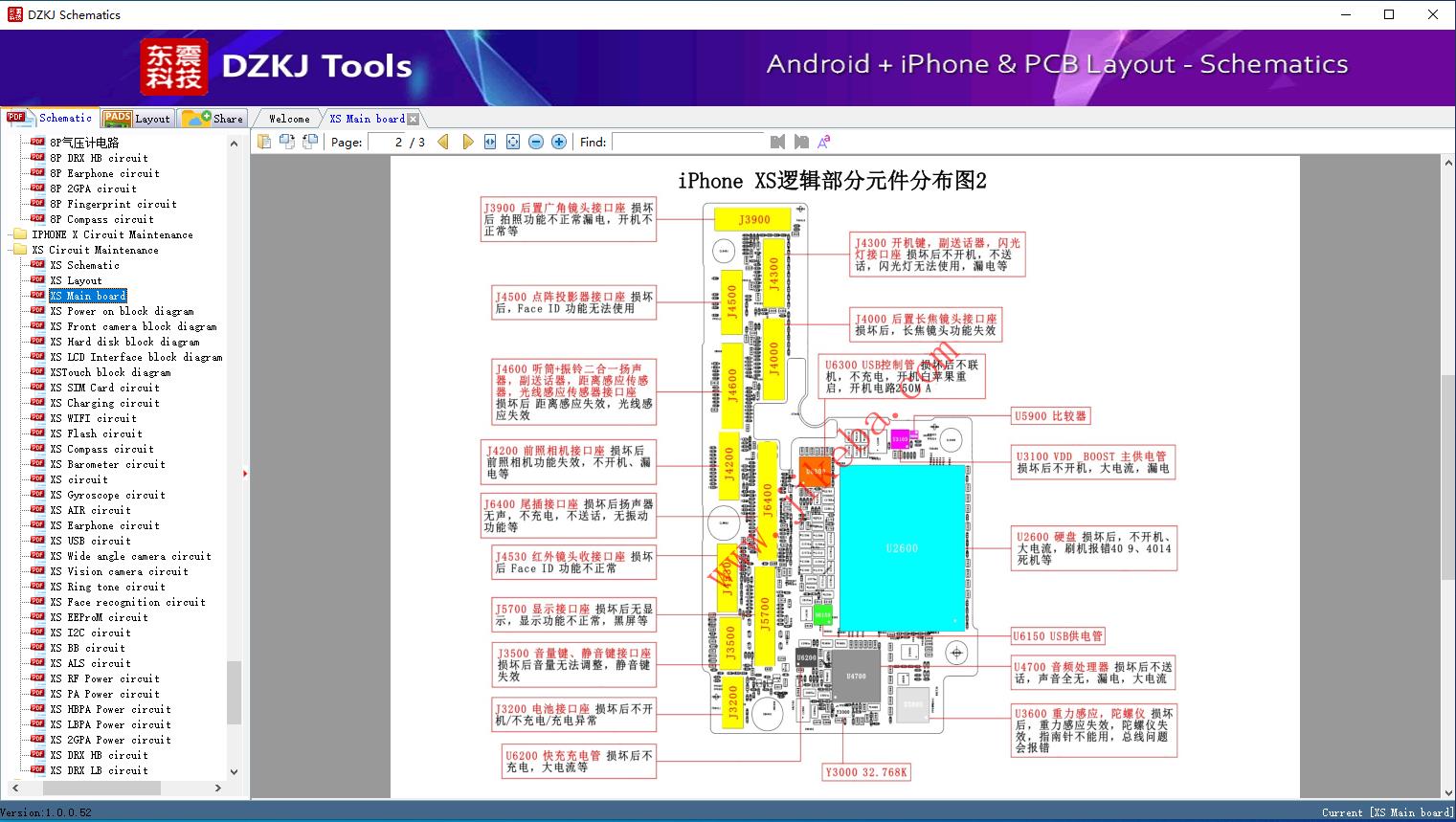Viewport: 1456px width, 822px height.
Task: Open the Share tab
Action: click(x=213, y=119)
